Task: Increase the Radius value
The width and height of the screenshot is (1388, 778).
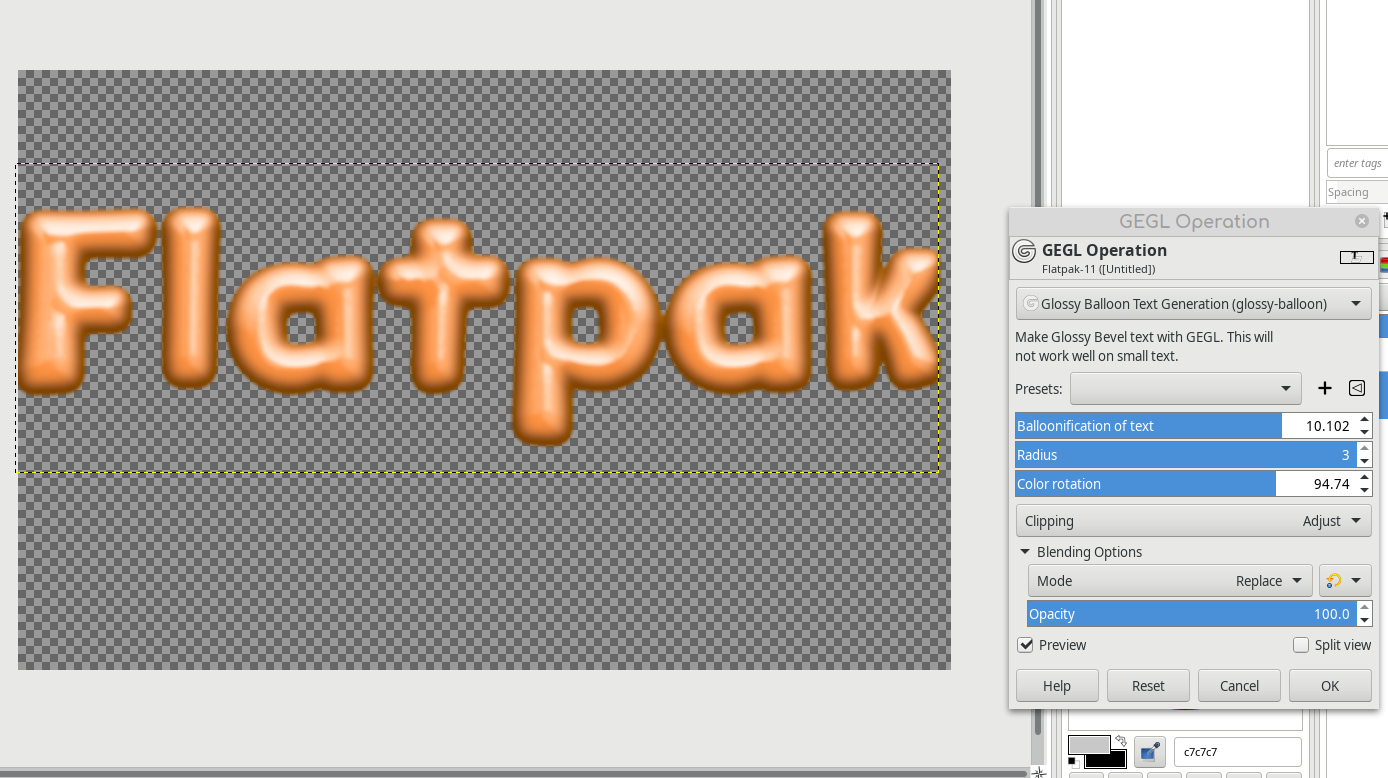Action: pos(1365,449)
